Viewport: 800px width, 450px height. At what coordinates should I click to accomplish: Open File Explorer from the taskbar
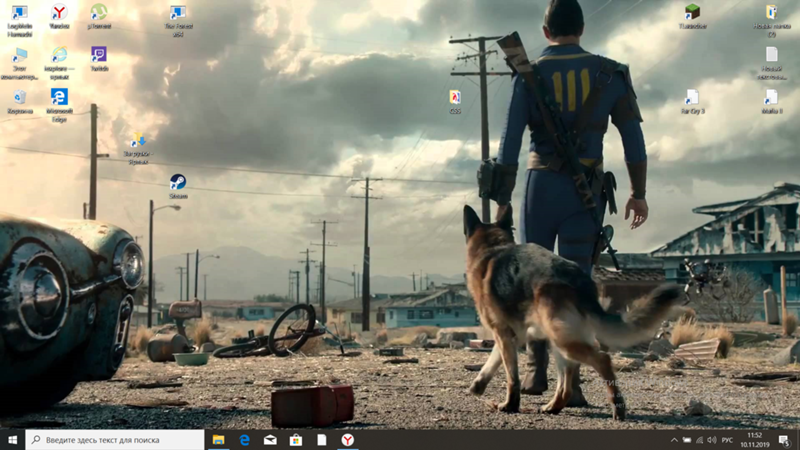tap(218, 440)
